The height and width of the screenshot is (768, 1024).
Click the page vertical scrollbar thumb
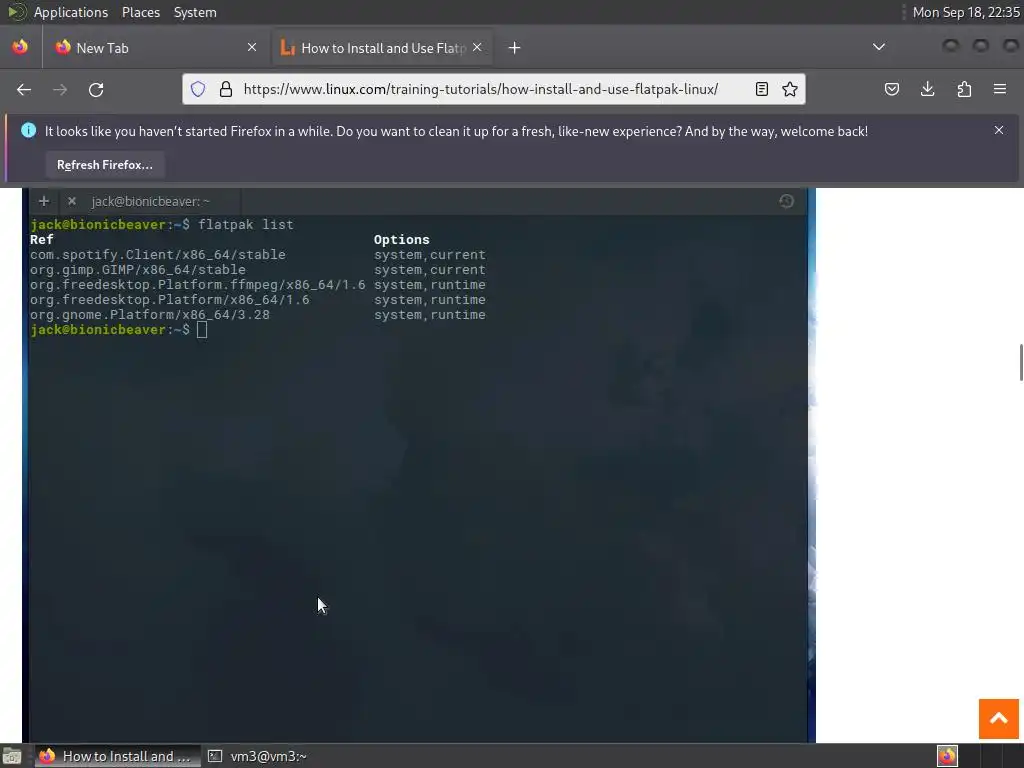coord(1021,362)
